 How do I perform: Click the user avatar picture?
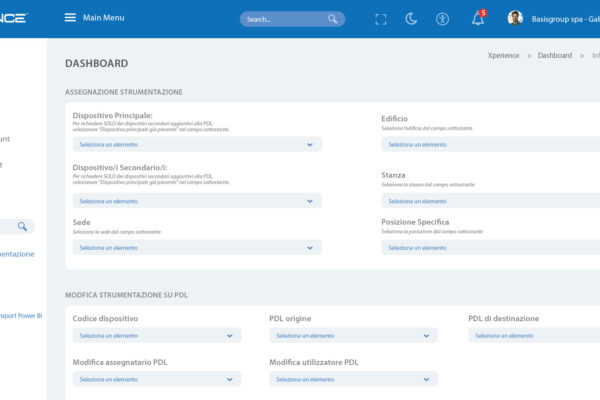click(515, 18)
